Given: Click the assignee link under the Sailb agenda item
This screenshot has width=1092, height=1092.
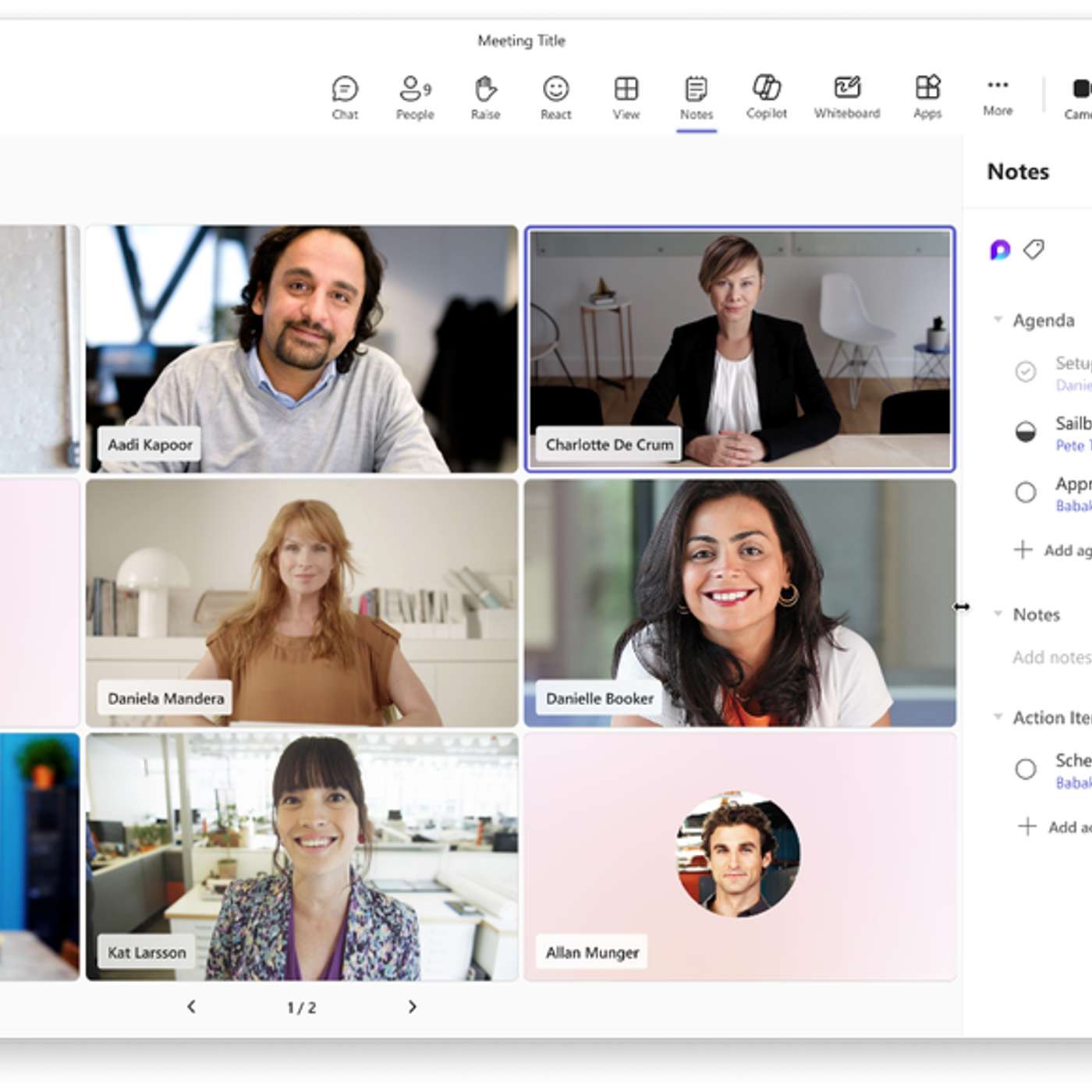Looking at the screenshot, I should click(1073, 445).
